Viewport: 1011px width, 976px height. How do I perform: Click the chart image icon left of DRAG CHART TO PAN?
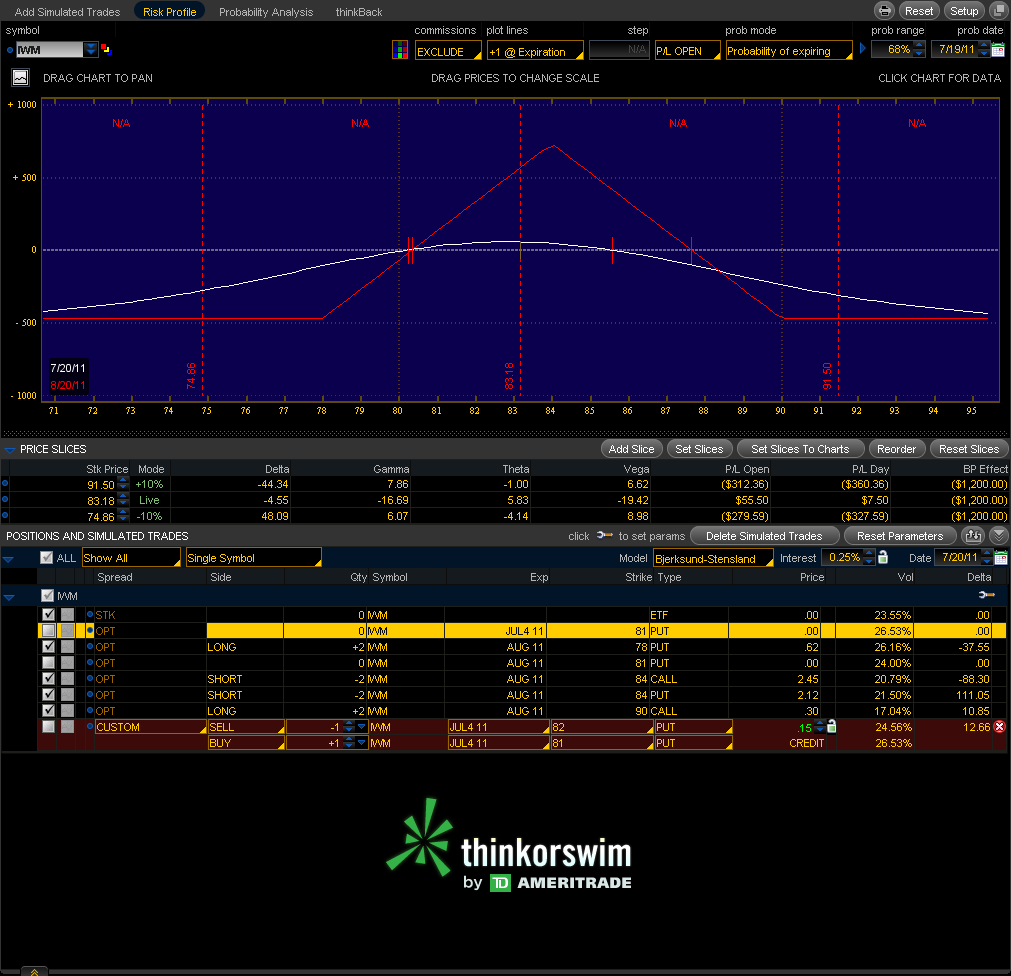pos(20,77)
